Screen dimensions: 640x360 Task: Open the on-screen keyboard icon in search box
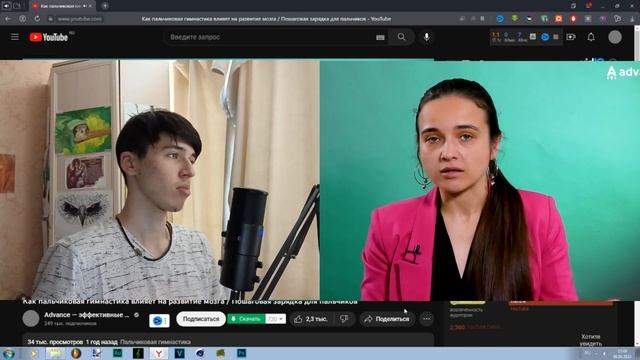(380, 37)
